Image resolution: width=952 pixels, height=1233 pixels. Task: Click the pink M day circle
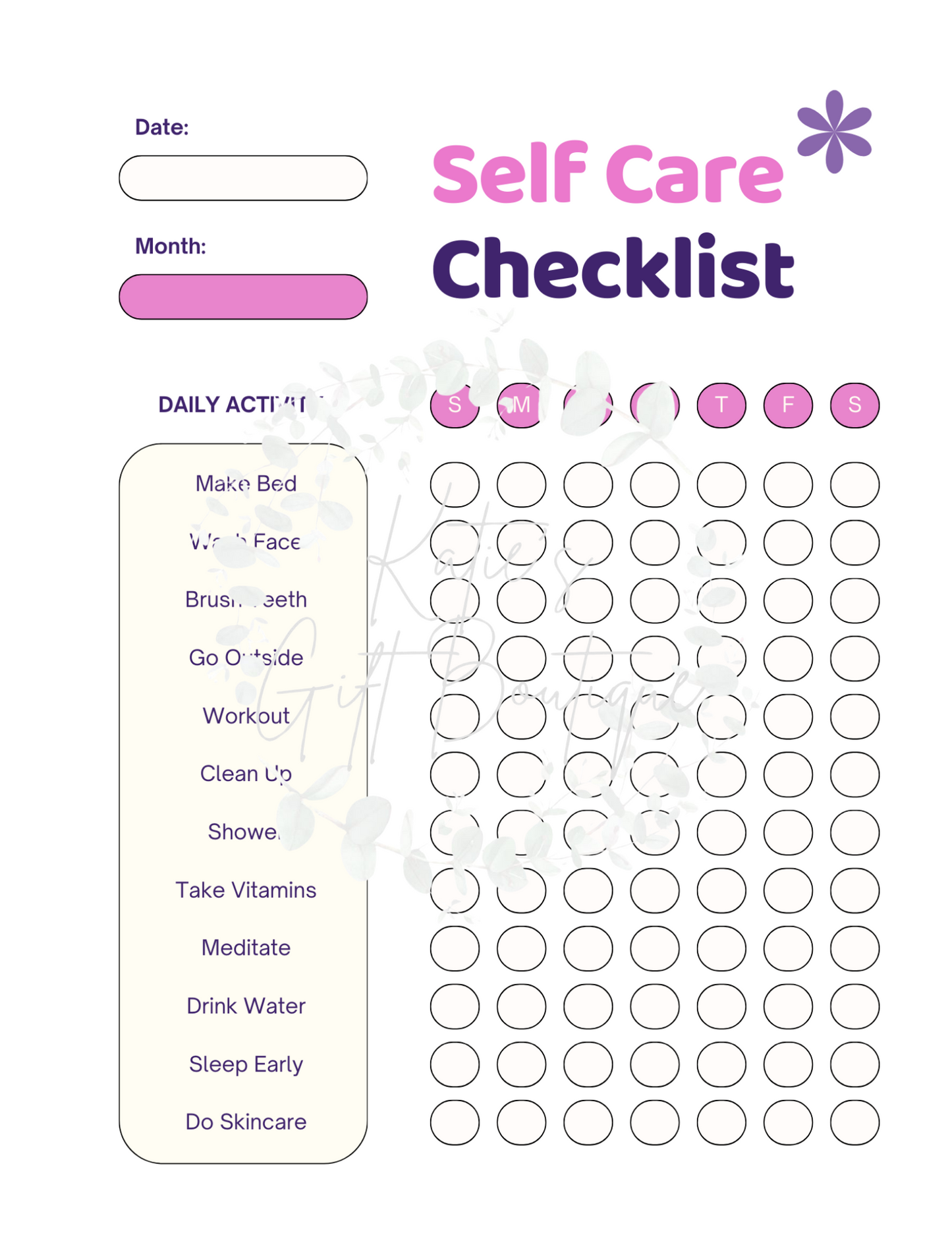point(521,405)
